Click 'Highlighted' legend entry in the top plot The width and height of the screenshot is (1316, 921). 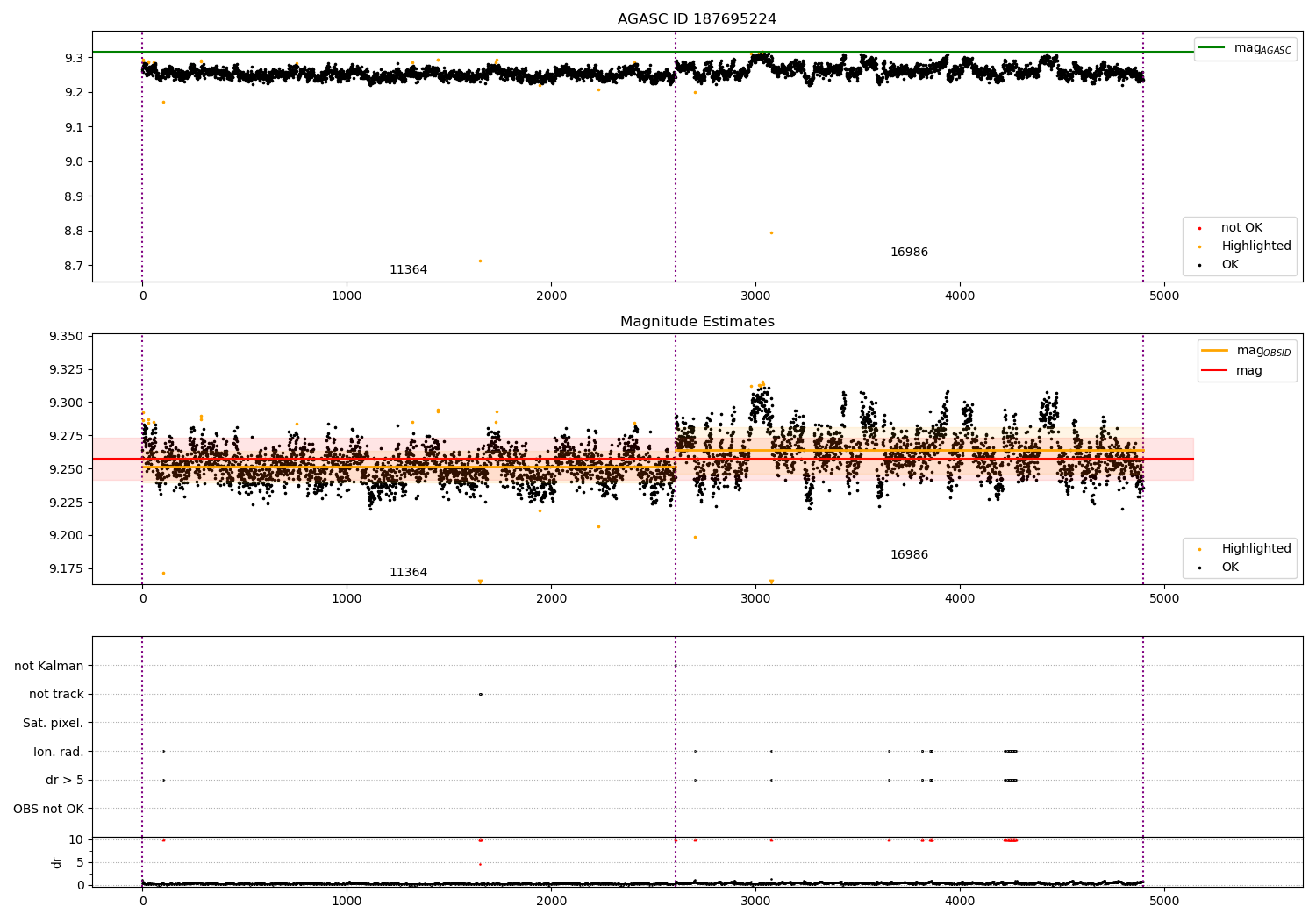(1255, 246)
